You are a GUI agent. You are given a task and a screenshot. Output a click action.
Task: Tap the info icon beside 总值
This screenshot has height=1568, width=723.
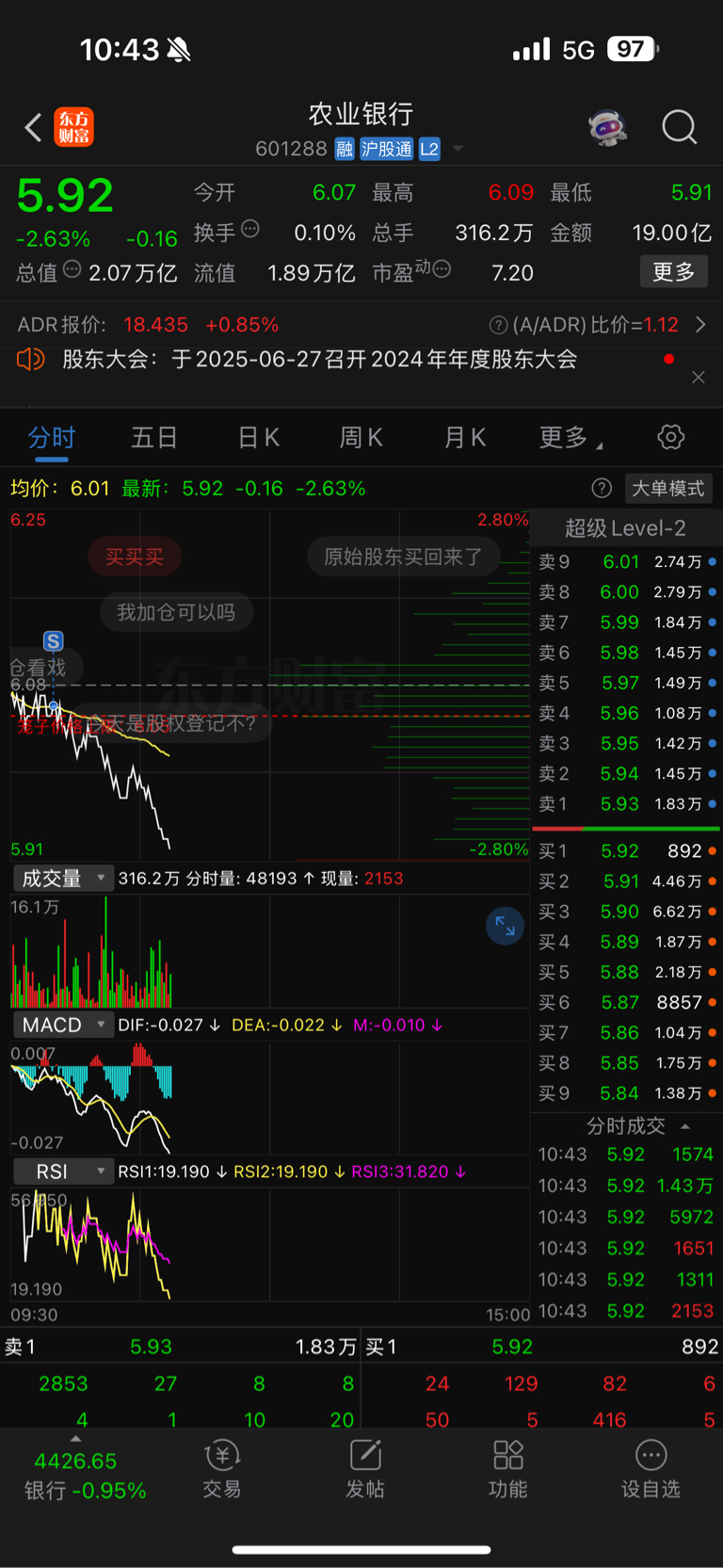(72, 270)
